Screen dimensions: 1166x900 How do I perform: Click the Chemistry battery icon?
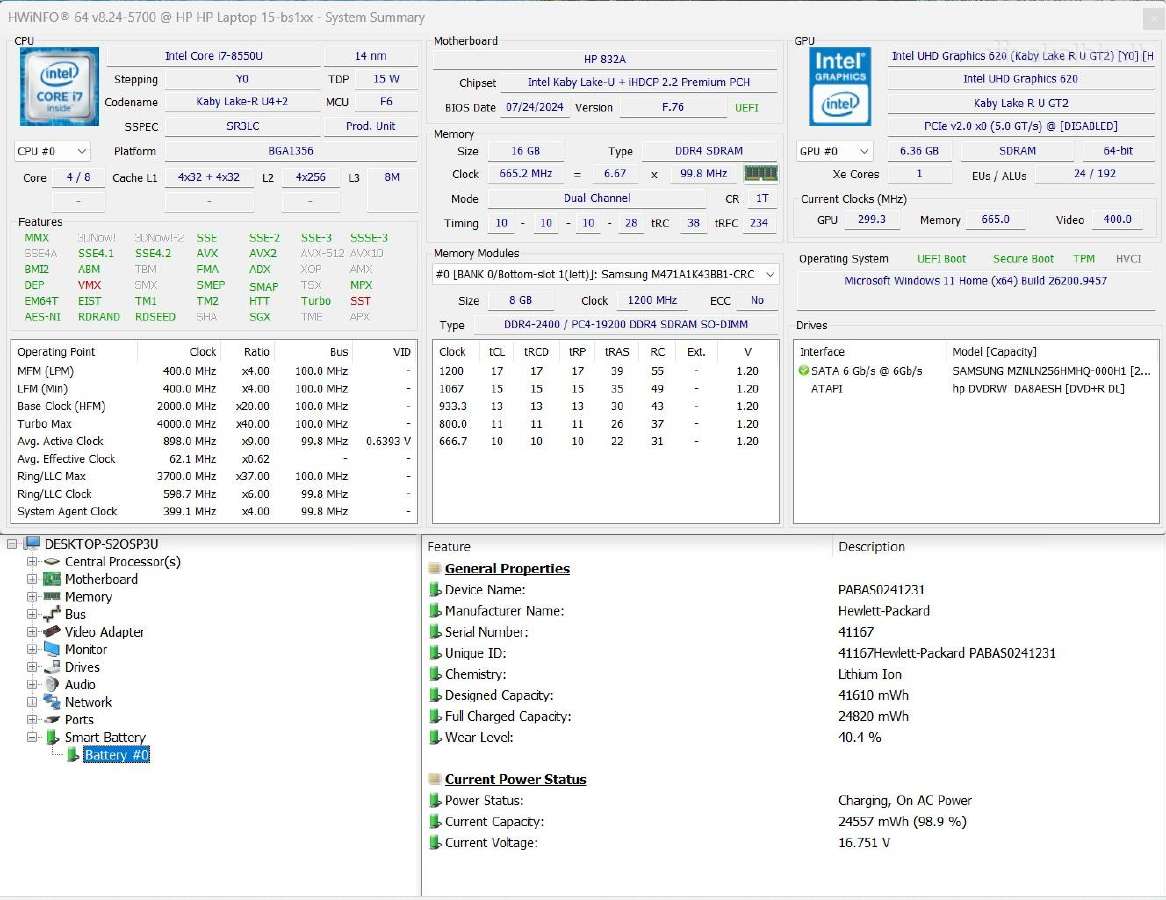(x=435, y=674)
